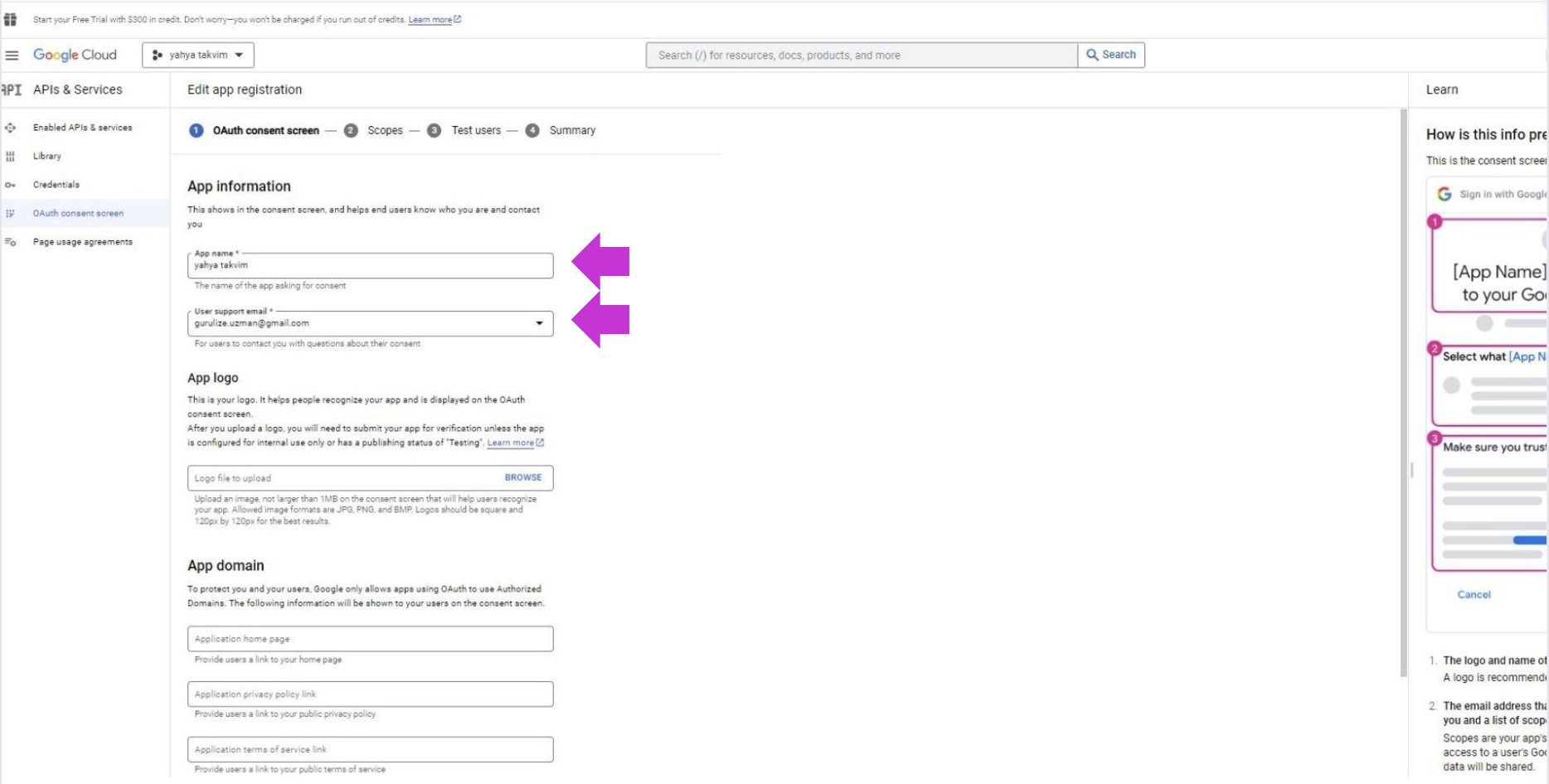Open the User support email dropdown
The width and height of the screenshot is (1549, 784).
370,323
